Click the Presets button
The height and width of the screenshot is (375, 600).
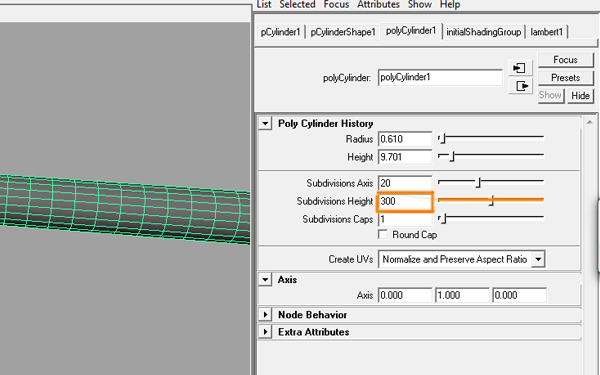566,78
